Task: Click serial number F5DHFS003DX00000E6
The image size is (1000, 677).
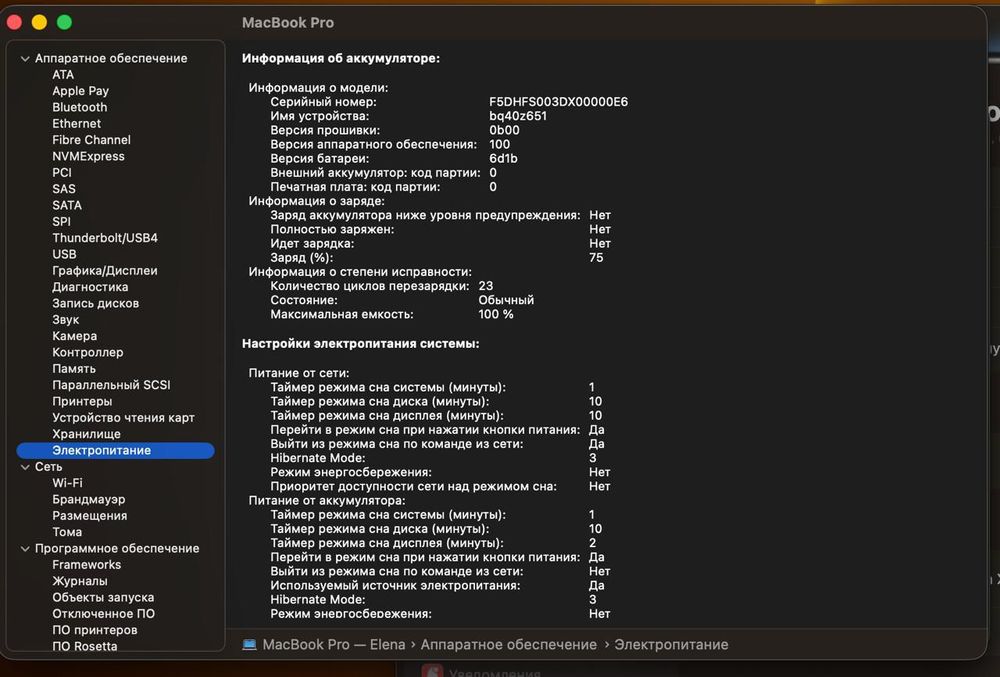Action: (x=558, y=102)
